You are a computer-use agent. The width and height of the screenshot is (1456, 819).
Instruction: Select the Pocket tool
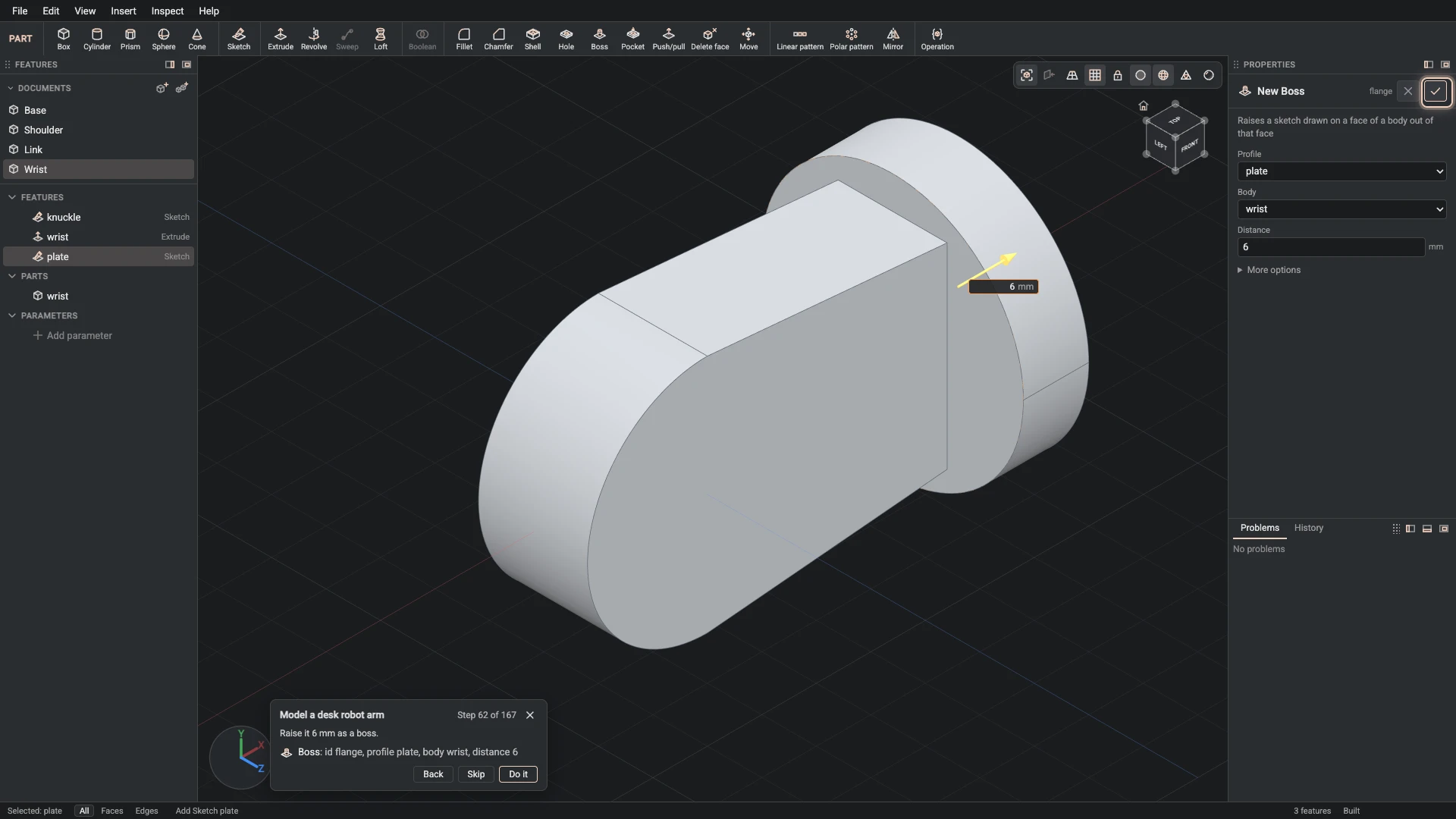point(633,39)
